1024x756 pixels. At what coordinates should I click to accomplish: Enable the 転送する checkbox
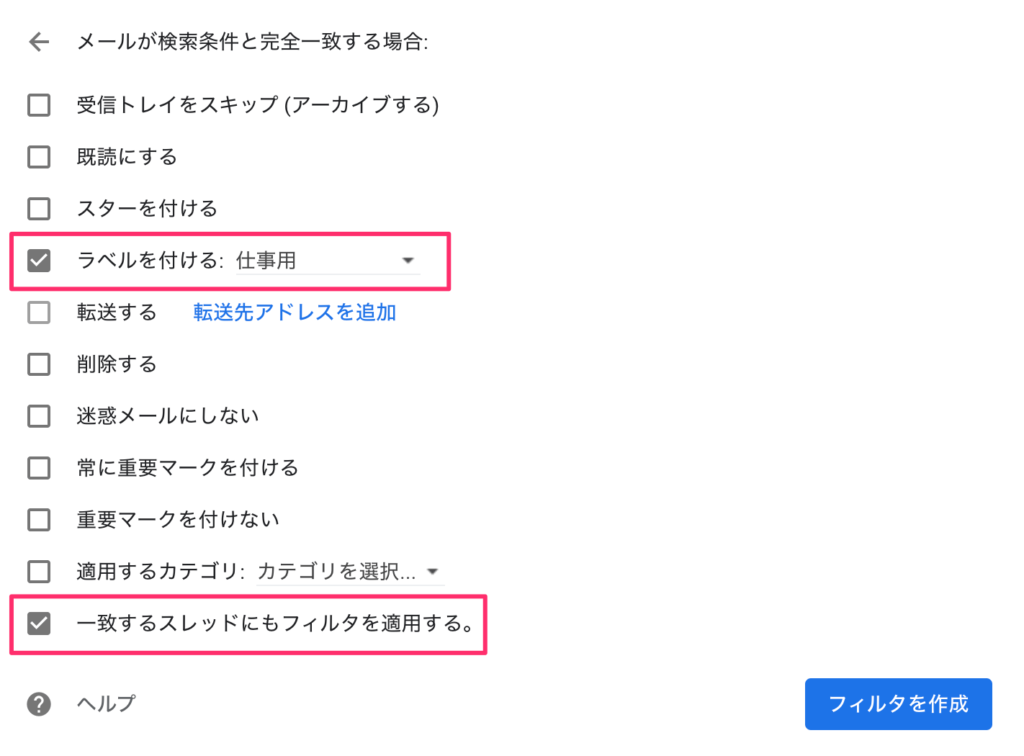(x=38, y=313)
